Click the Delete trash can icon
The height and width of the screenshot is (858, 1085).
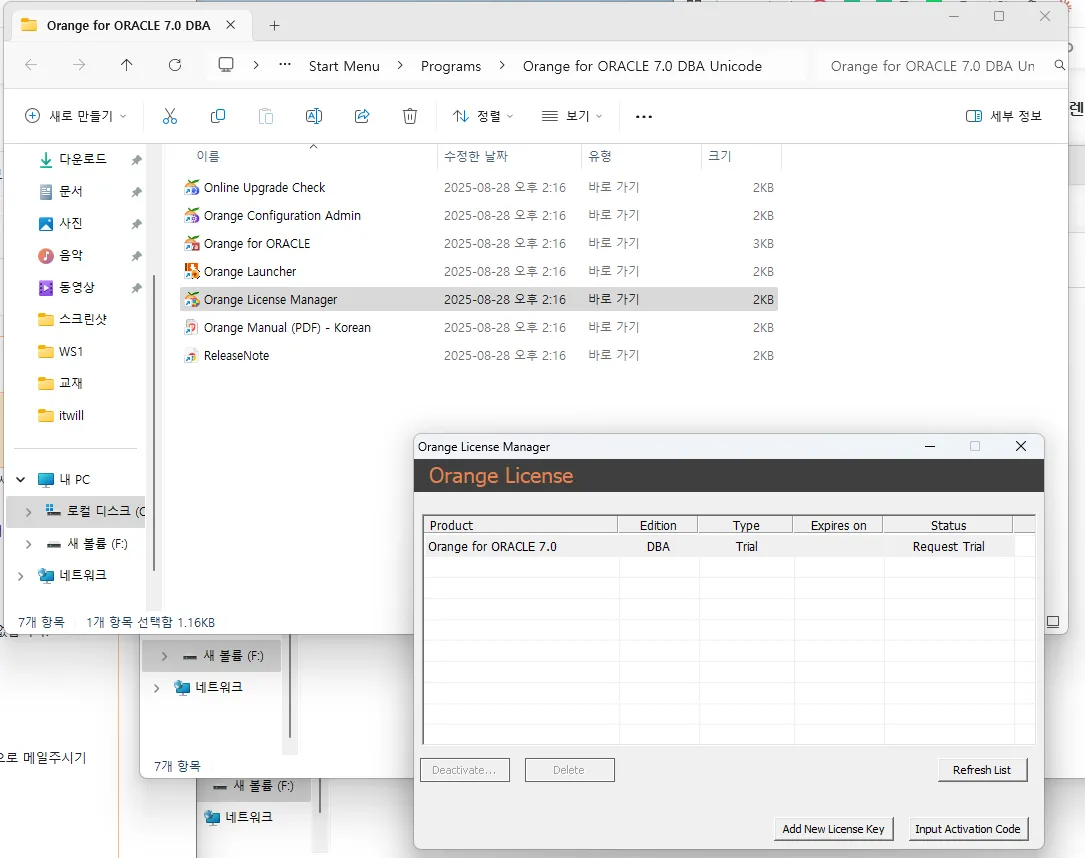click(410, 116)
